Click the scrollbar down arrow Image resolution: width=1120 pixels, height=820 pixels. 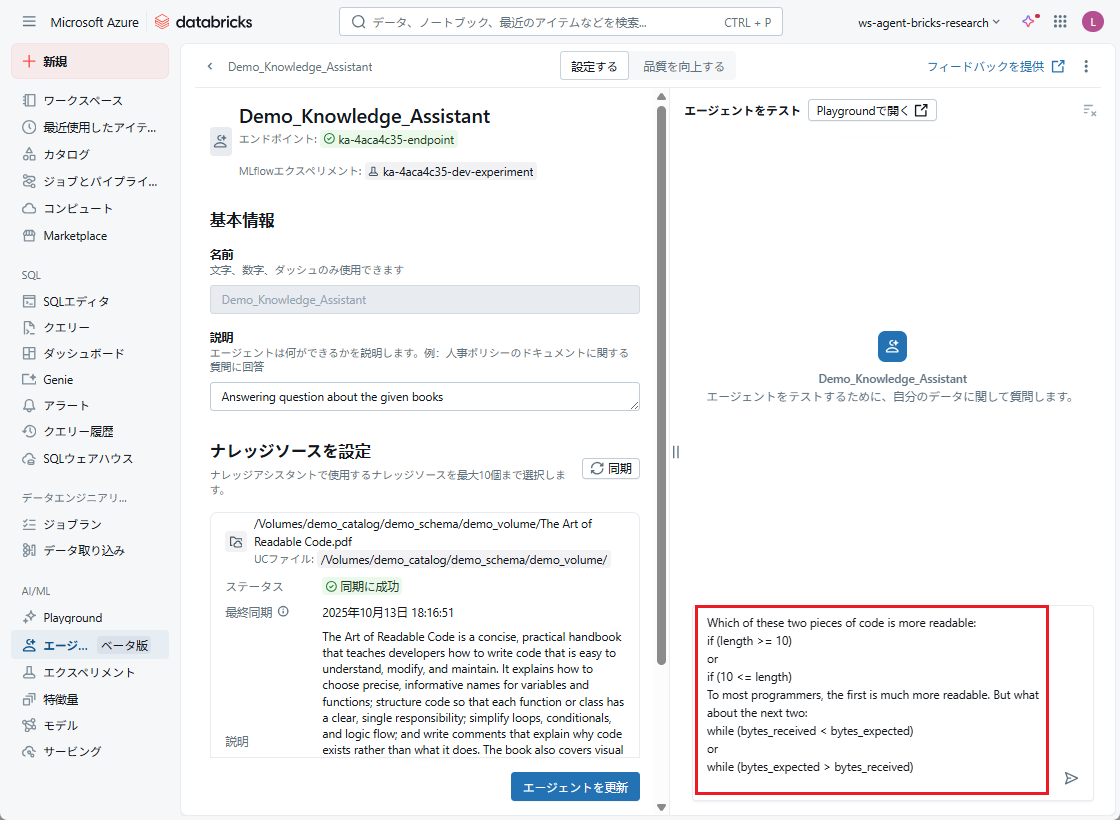coord(661,808)
